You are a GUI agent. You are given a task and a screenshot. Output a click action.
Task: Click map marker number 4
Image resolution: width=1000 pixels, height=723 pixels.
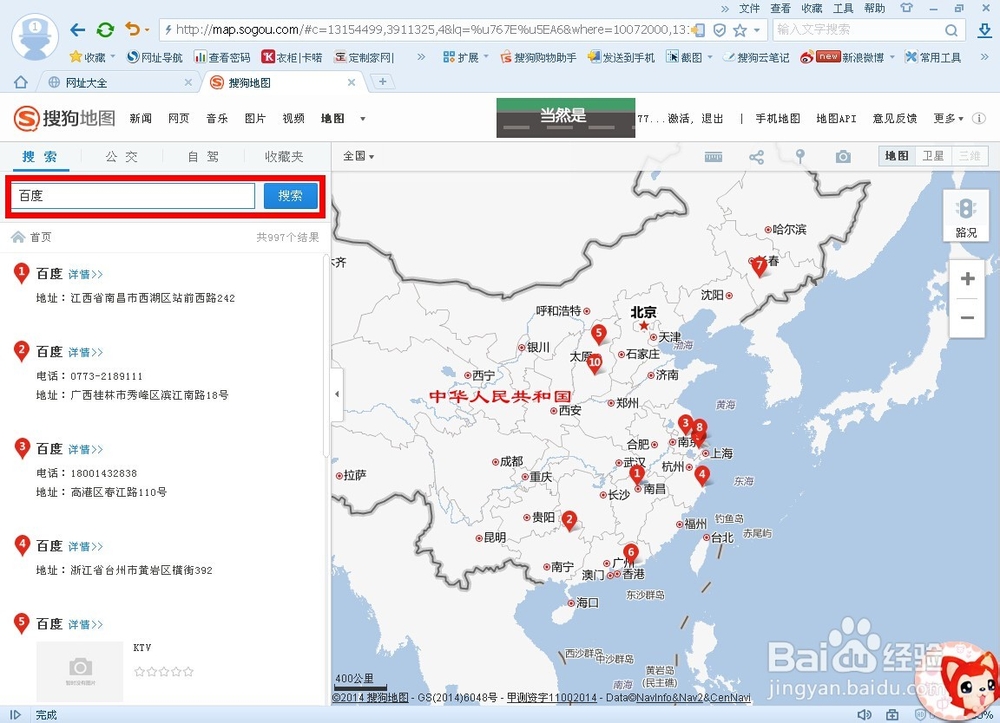pos(702,475)
